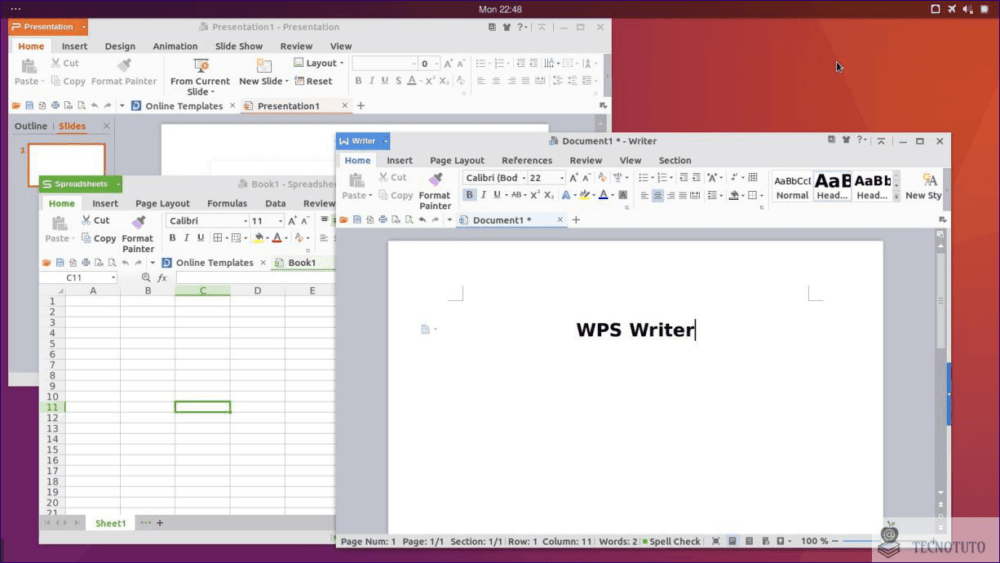Click Spreadsheets Grow Font icon
1000x563 pixels.
tap(292, 221)
